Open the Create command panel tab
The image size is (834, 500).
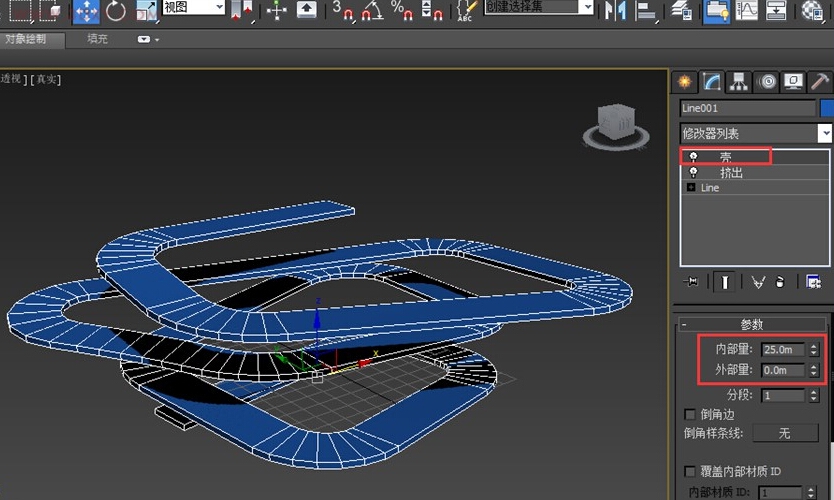pos(685,82)
